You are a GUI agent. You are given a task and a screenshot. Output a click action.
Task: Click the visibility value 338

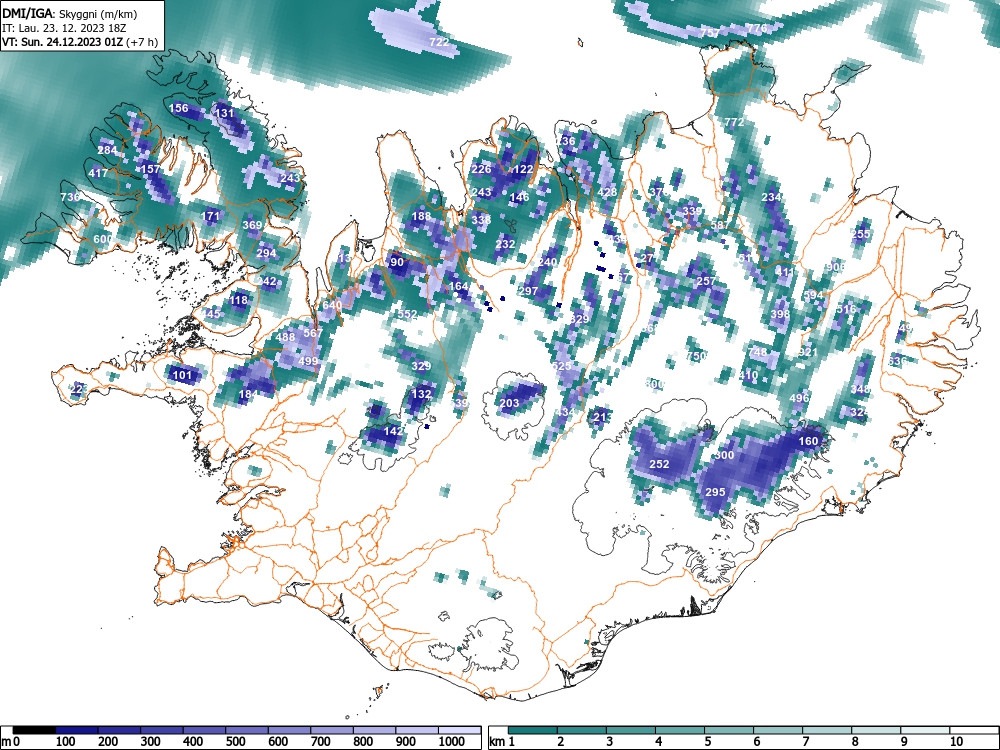(x=481, y=219)
